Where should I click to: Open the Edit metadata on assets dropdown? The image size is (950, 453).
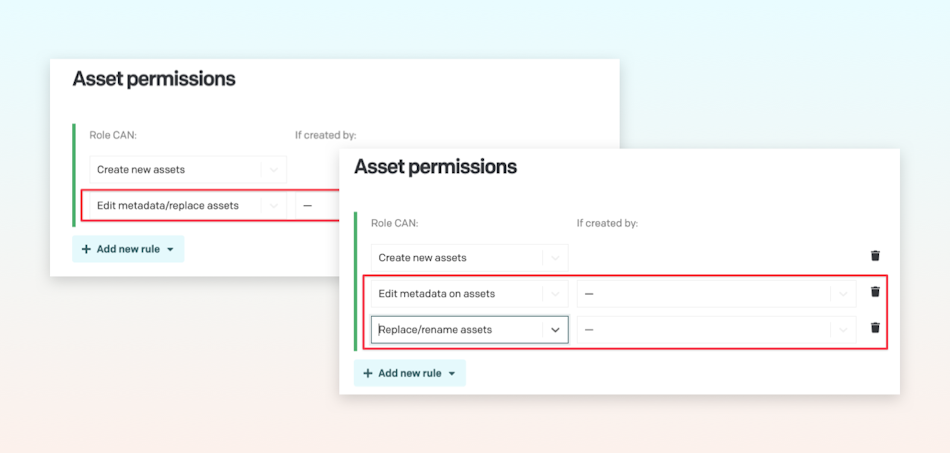470,294
